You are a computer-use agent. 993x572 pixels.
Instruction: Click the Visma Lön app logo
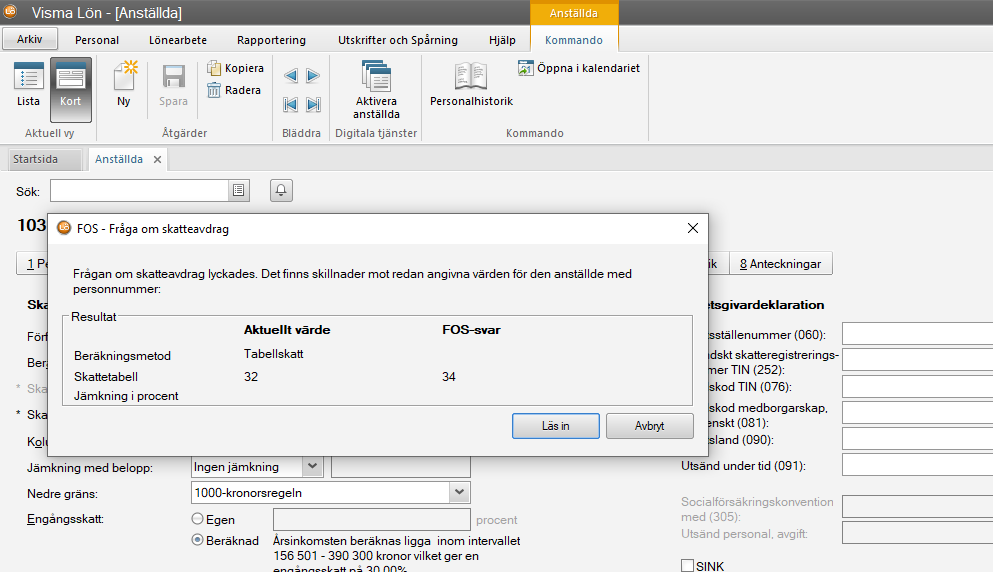pyautogui.click(x=10, y=11)
